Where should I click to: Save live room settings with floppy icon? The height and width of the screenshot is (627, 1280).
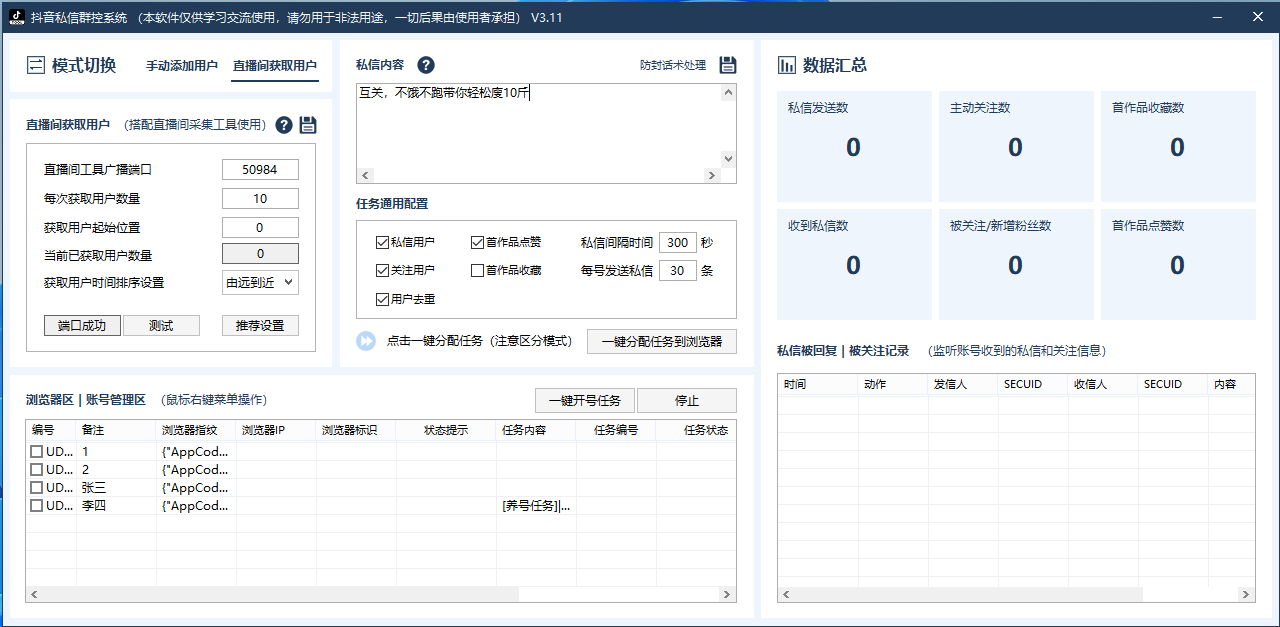(x=308, y=125)
